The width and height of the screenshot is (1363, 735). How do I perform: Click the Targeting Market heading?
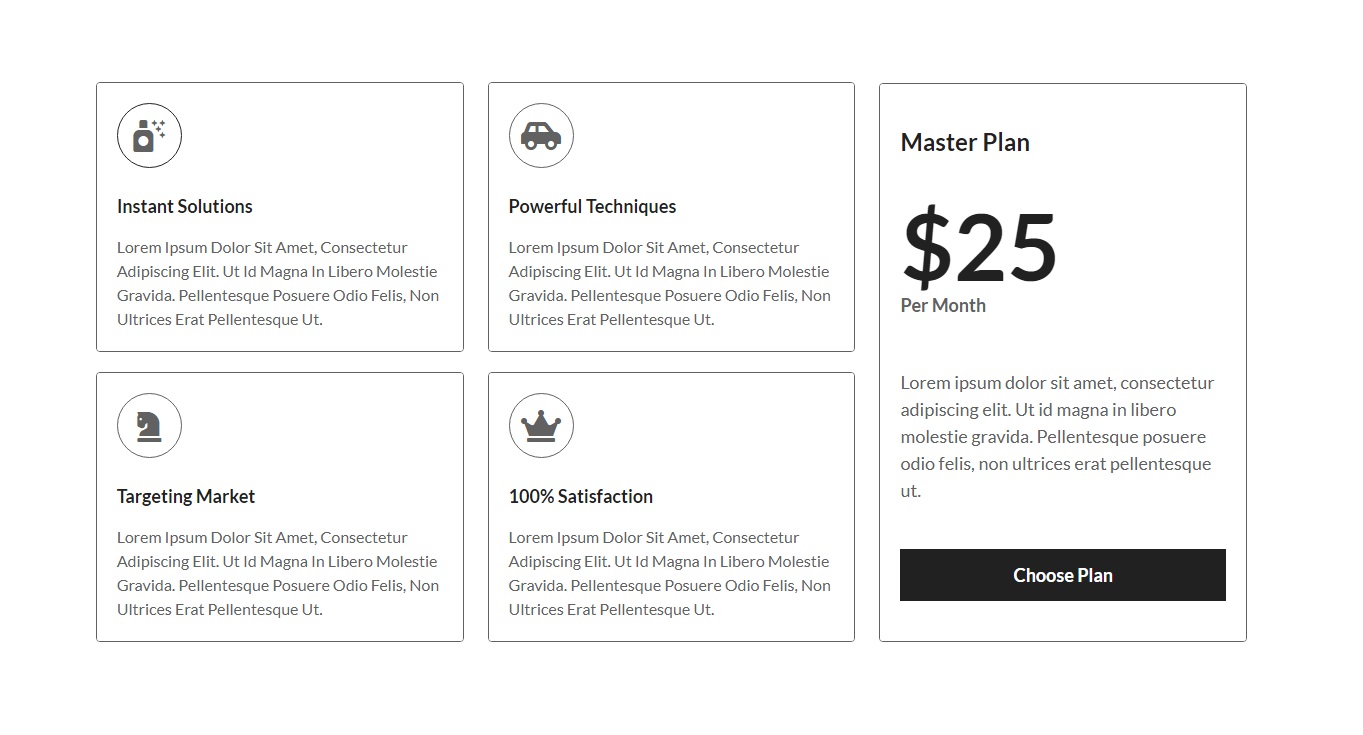click(x=186, y=497)
